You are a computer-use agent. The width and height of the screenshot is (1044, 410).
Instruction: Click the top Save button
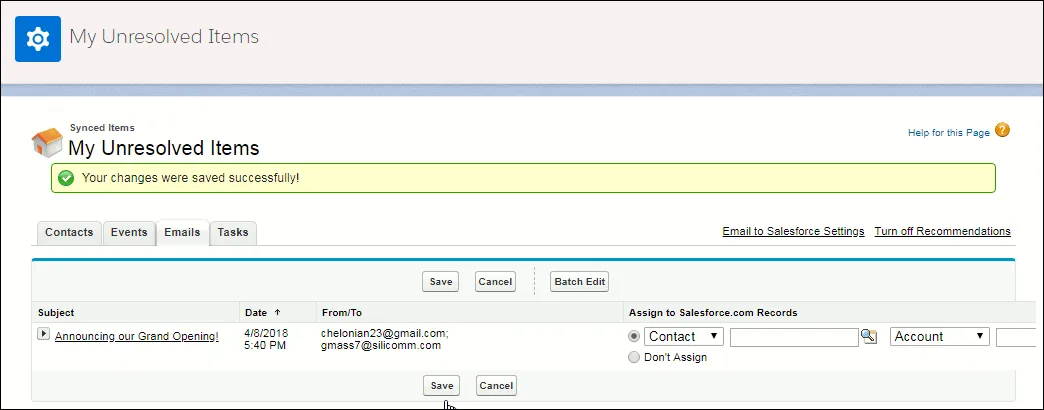click(x=441, y=282)
